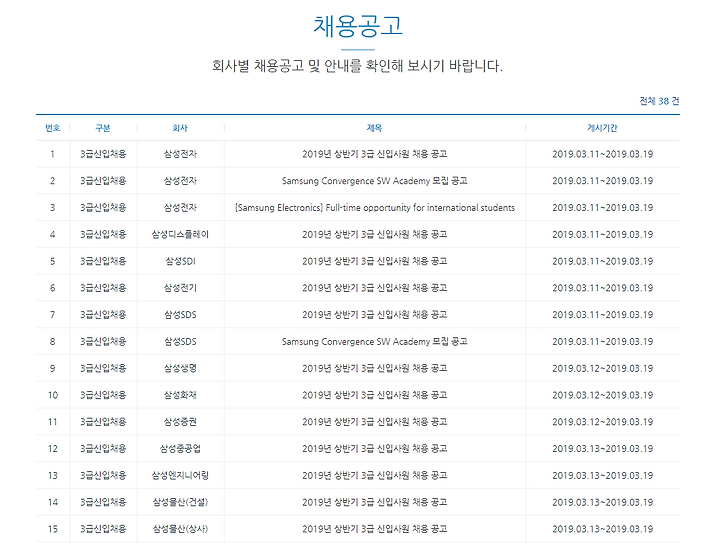Select the 삼성디스플레이 company cell
The height and width of the screenshot is (543, 720).
pyautogui.click(x=180, y=235)
